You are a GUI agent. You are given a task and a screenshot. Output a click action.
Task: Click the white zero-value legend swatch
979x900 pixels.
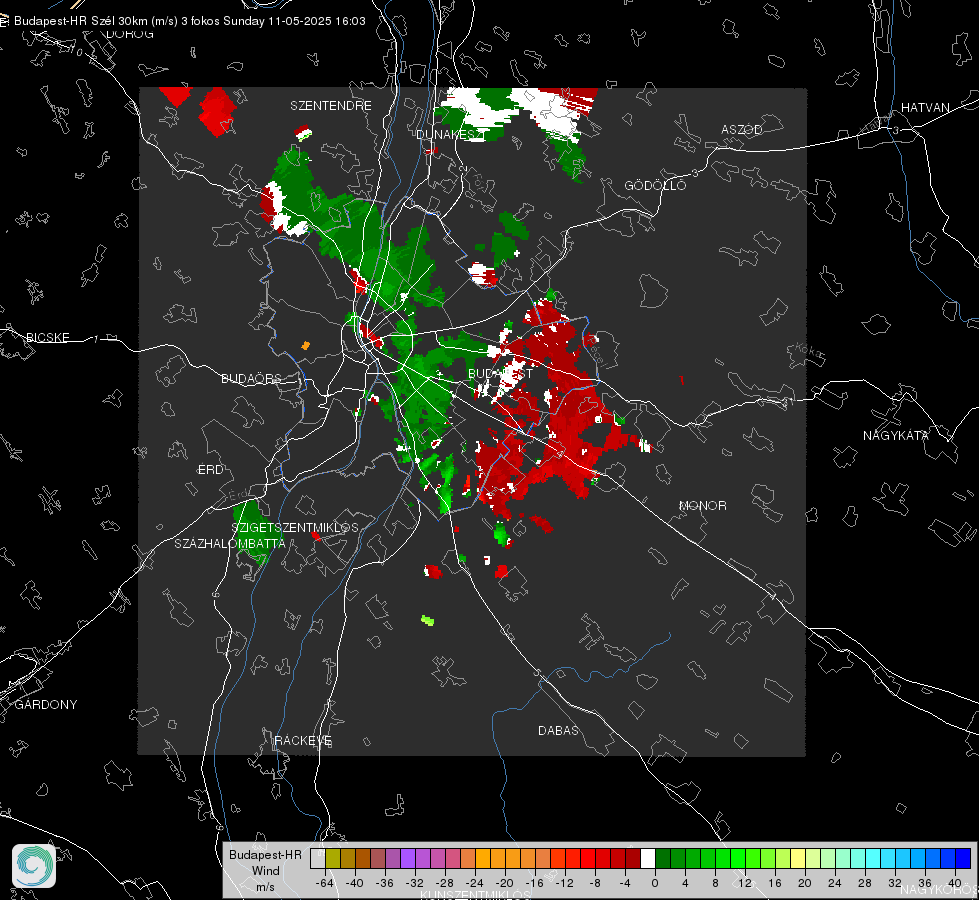(648, 859)
